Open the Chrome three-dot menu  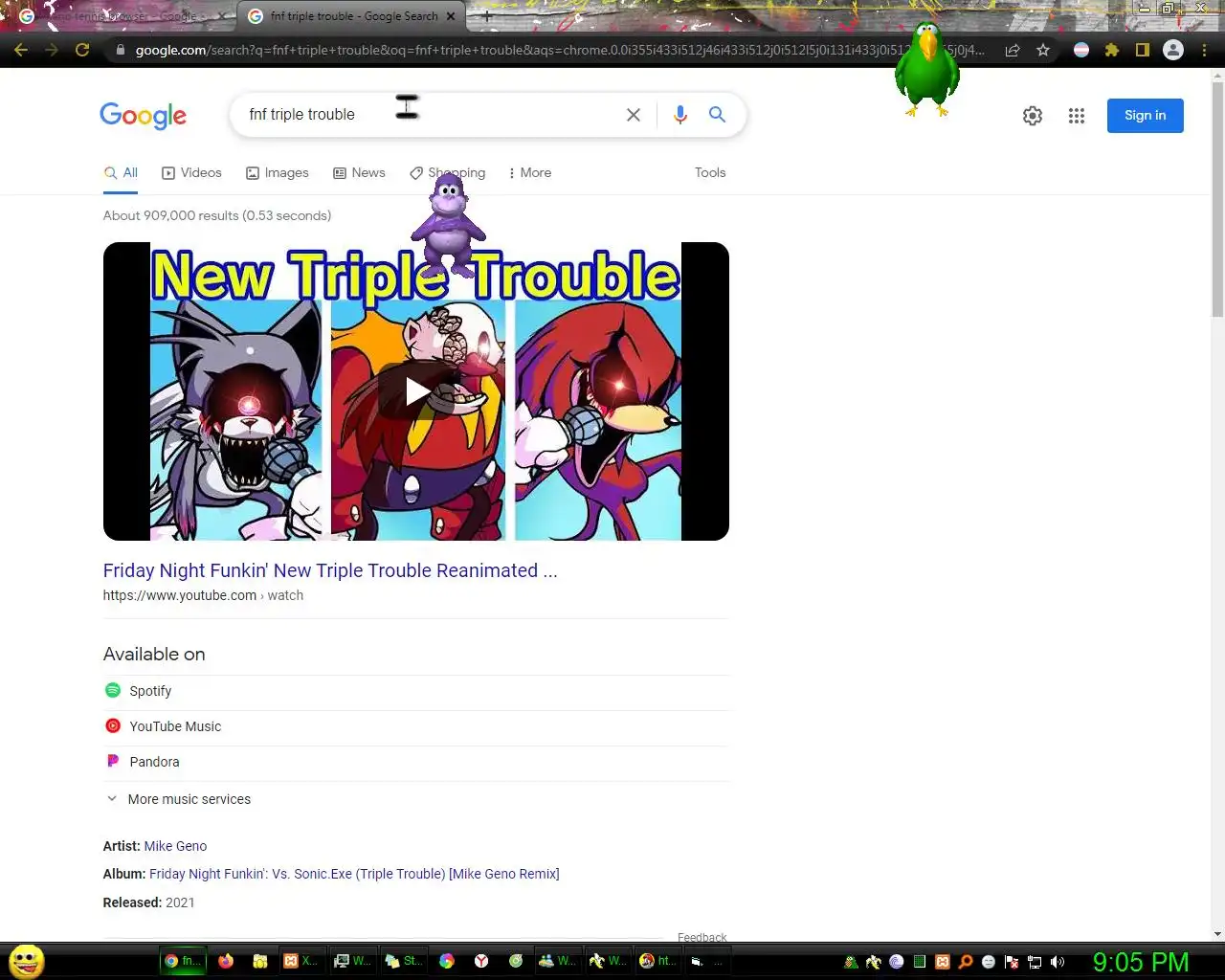pyautogui.click(x=1204, y=50)
